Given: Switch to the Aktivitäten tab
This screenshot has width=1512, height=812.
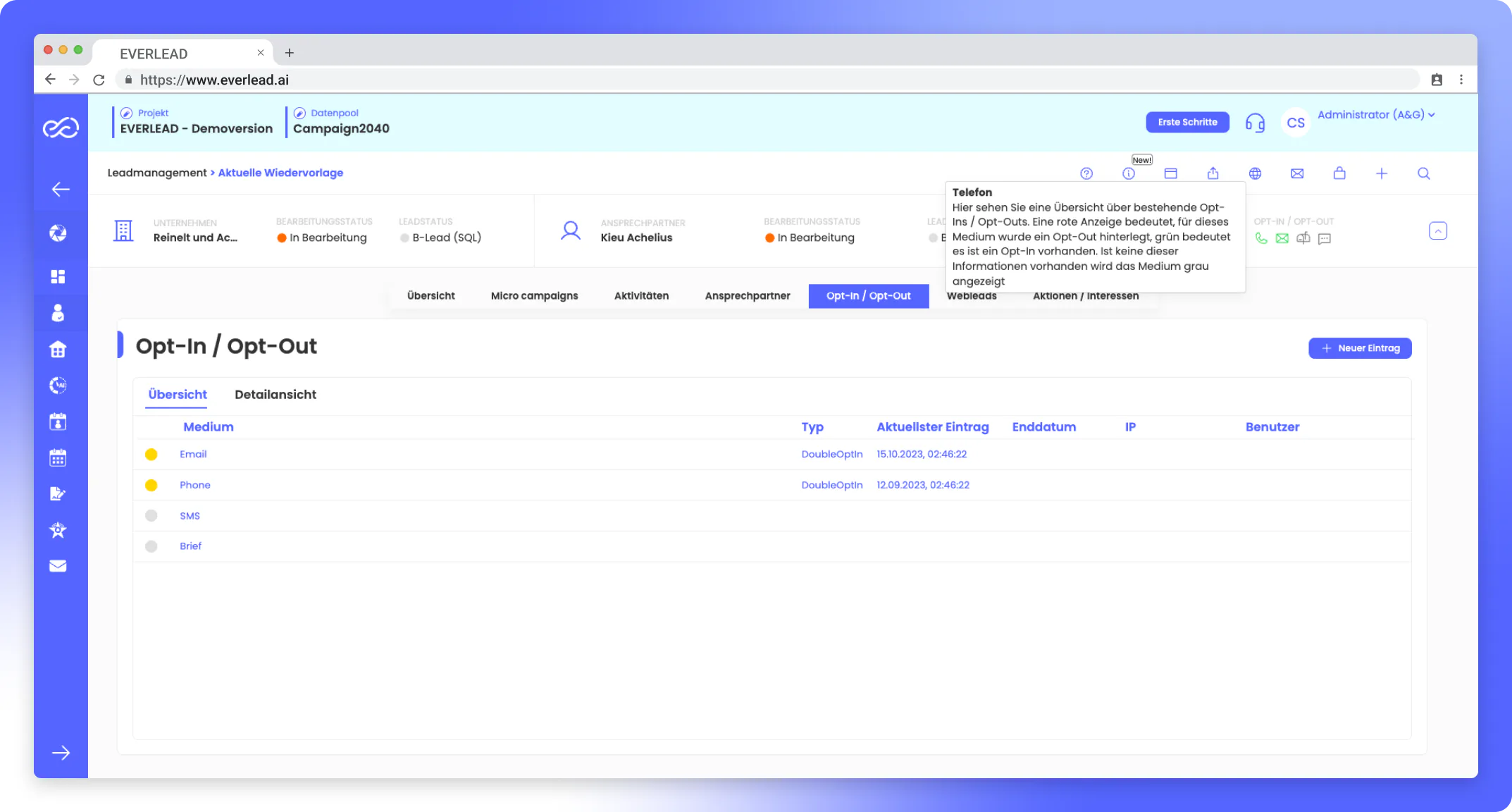Looking at the screenshot, I should (641, 296).
